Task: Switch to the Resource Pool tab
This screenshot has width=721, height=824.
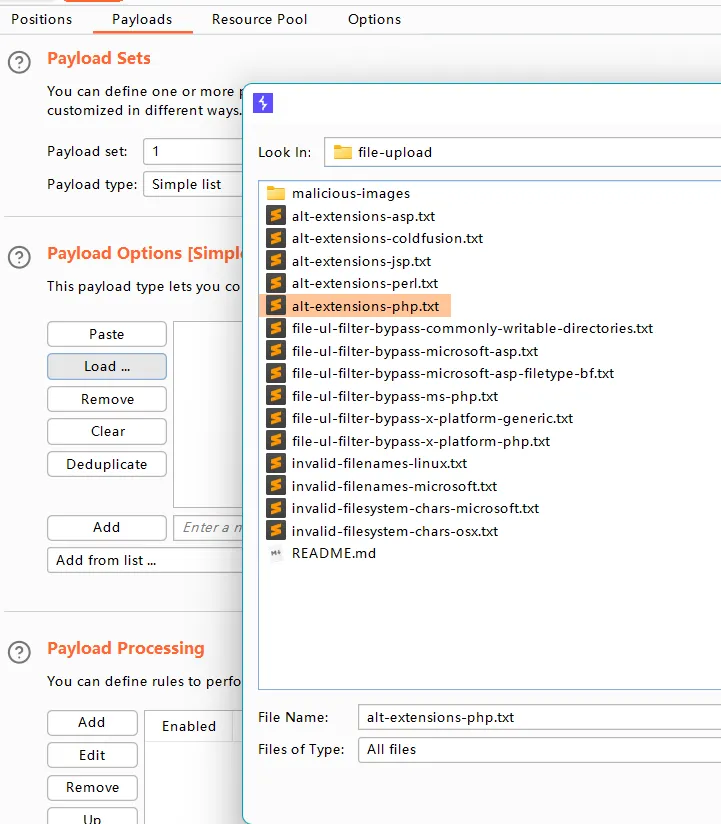Action: coord(259,19)
